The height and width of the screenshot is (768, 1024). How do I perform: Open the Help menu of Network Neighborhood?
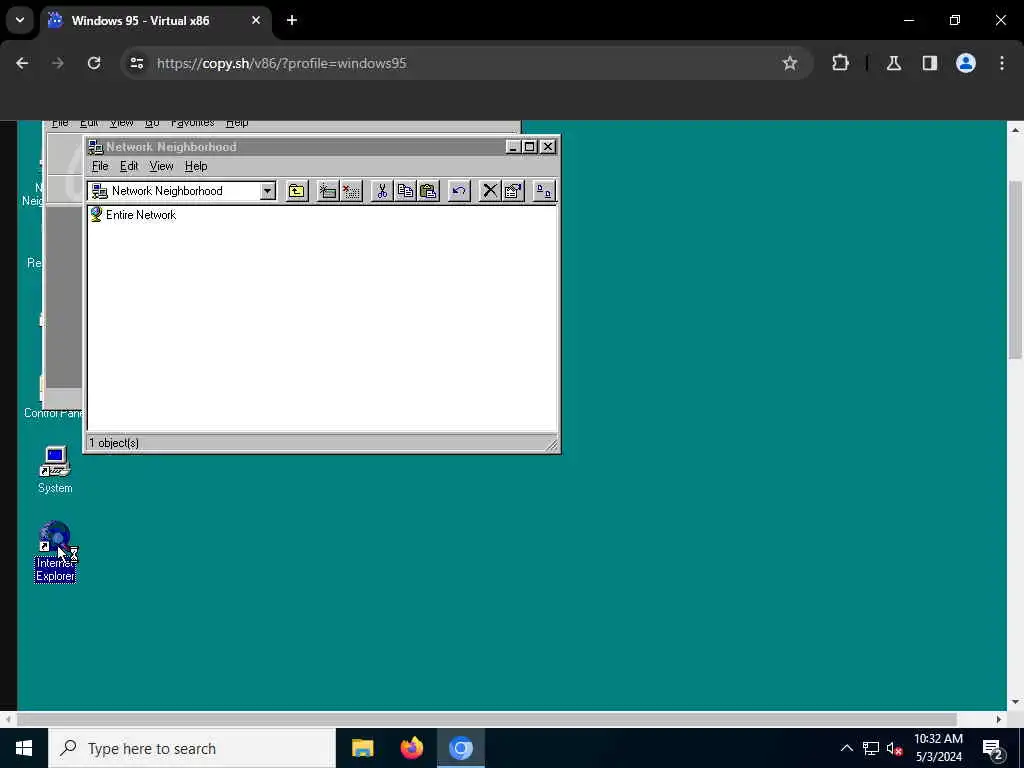[196, 166]
